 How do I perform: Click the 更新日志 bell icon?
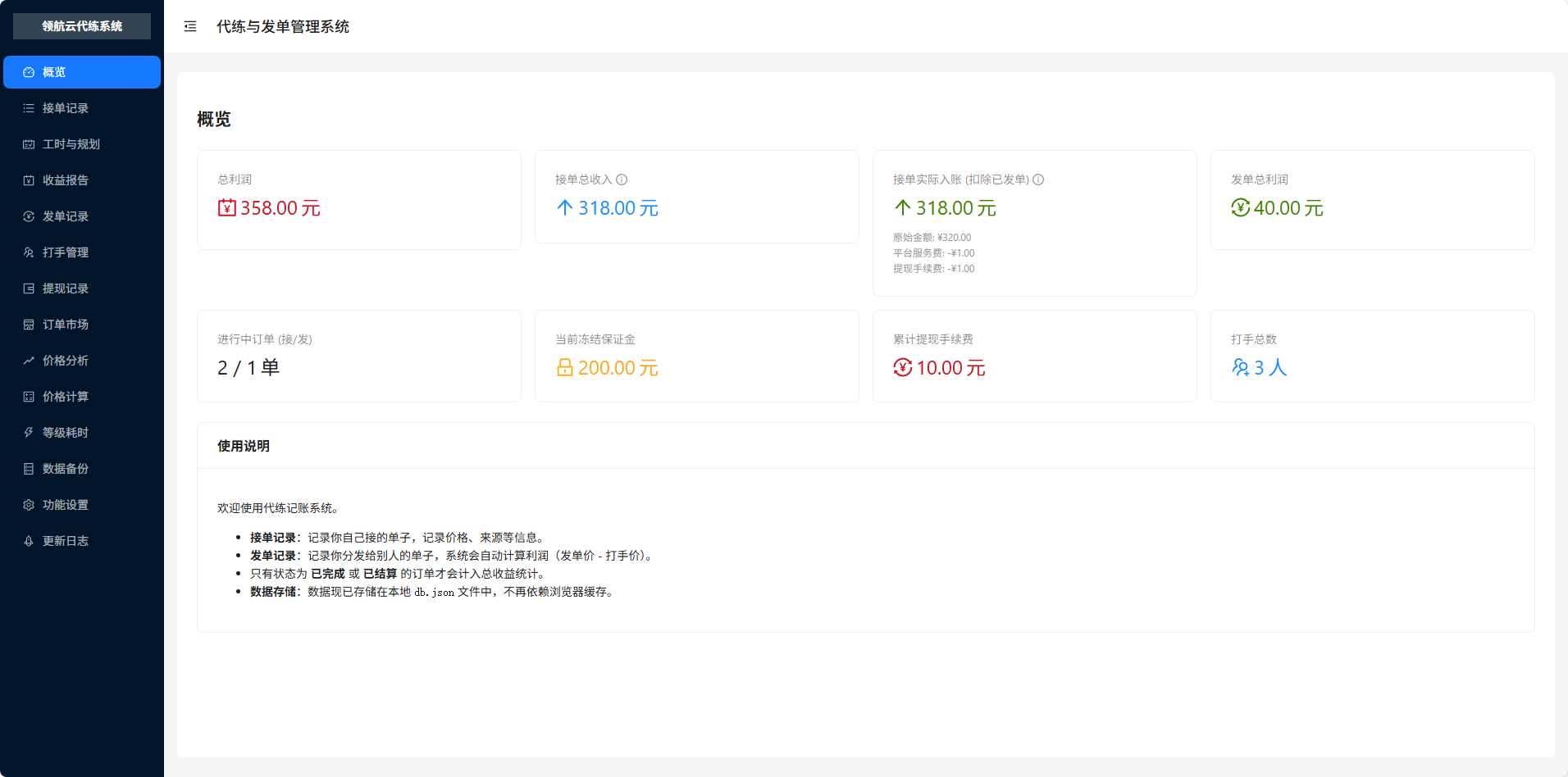point(29,541)
